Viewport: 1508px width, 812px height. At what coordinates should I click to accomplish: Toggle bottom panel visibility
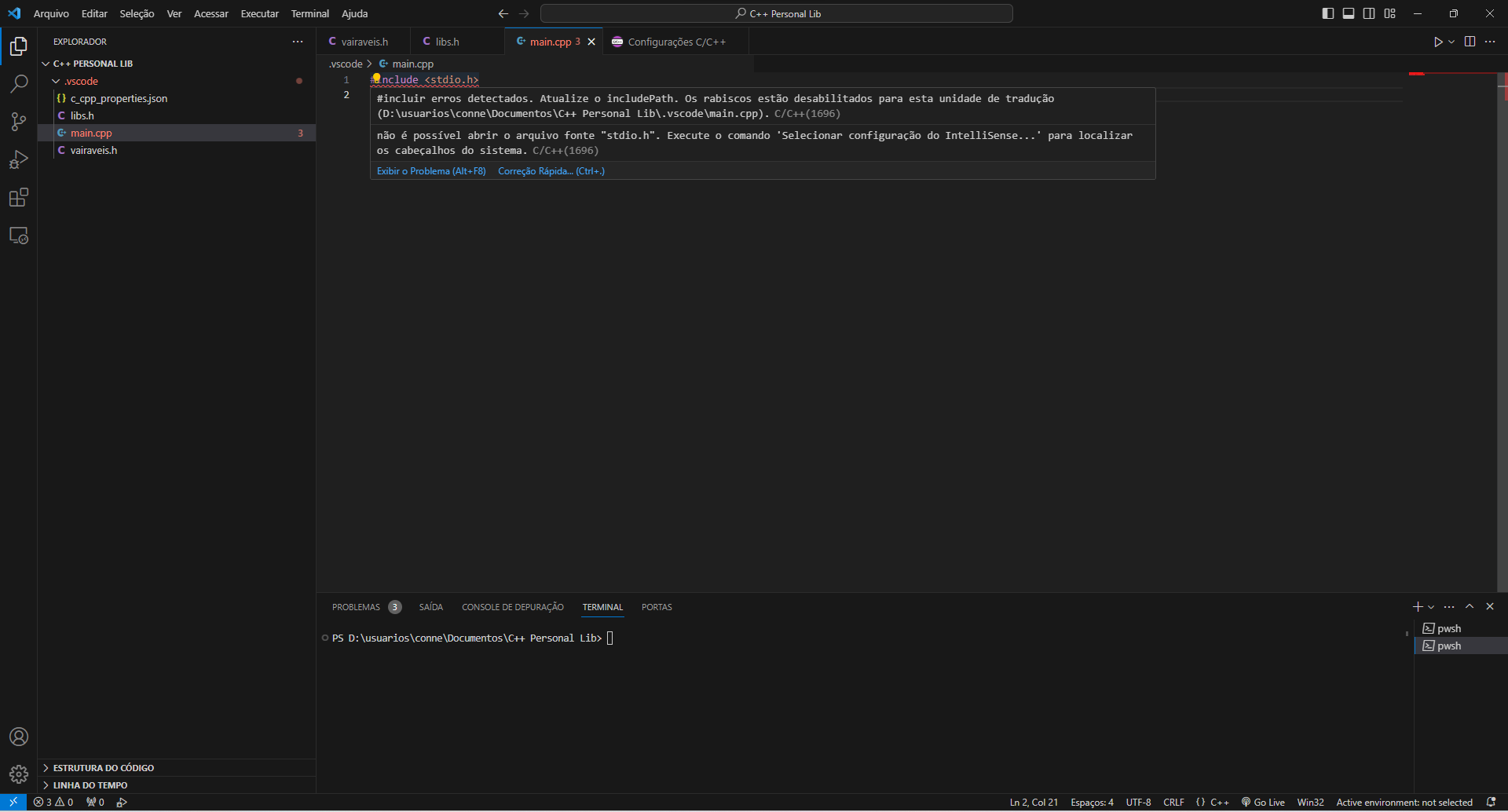tap(1349, 13)
